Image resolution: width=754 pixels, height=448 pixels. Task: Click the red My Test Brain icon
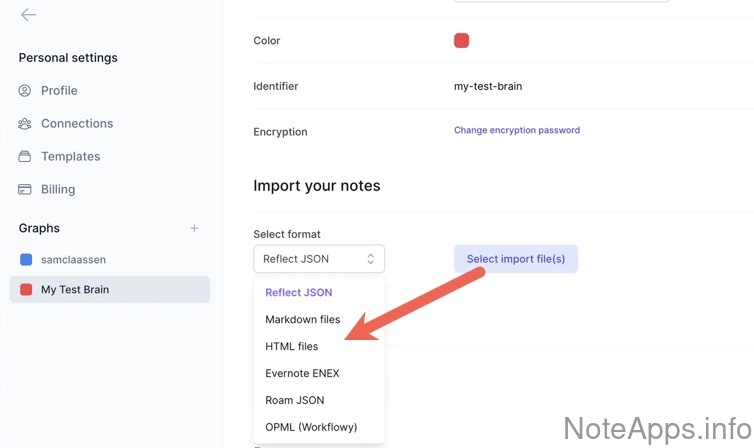point(26,290)
